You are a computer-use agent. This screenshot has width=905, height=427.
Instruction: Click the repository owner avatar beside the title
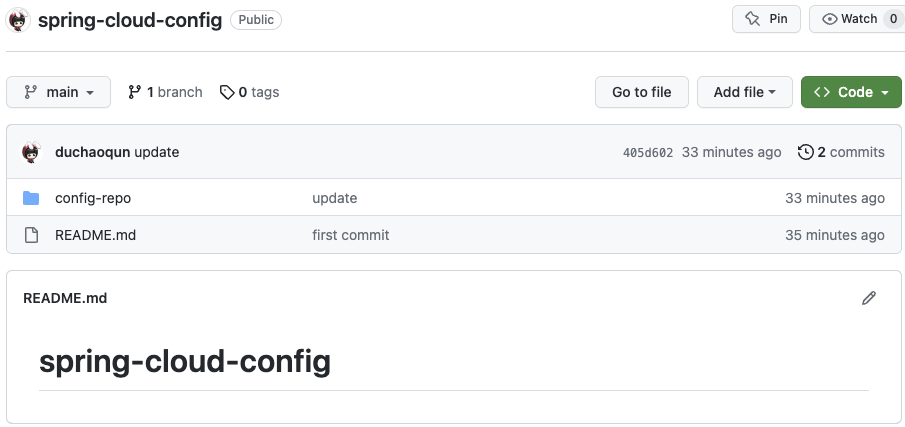(17, 19)
